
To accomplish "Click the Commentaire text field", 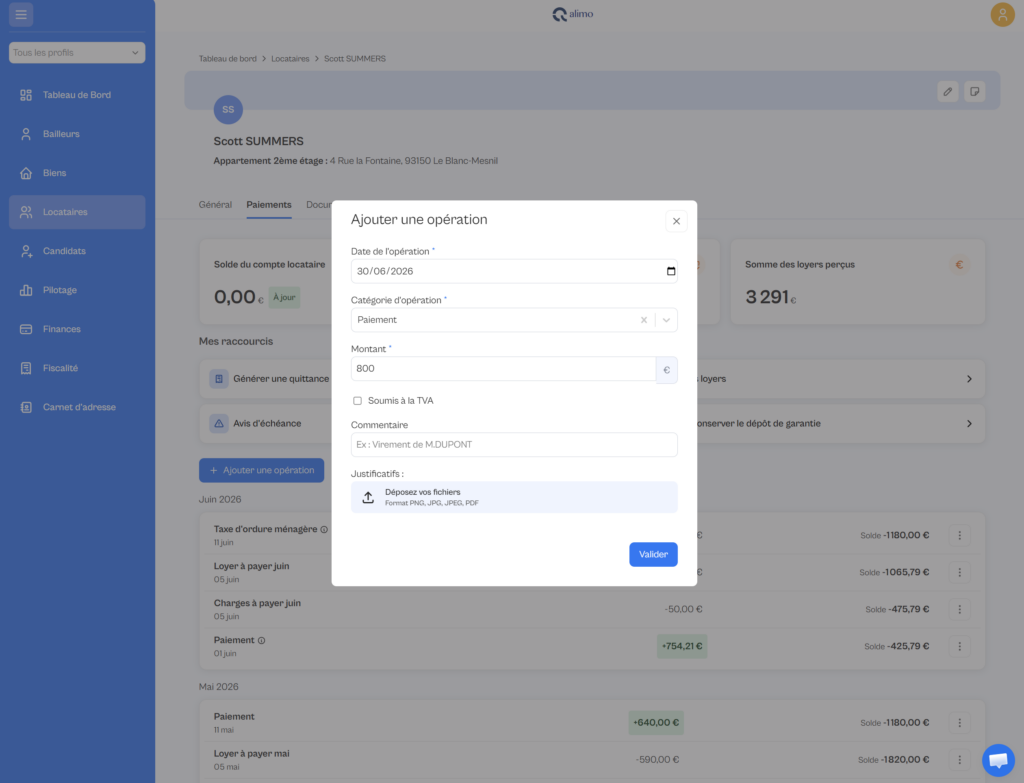I will [514, 445].
